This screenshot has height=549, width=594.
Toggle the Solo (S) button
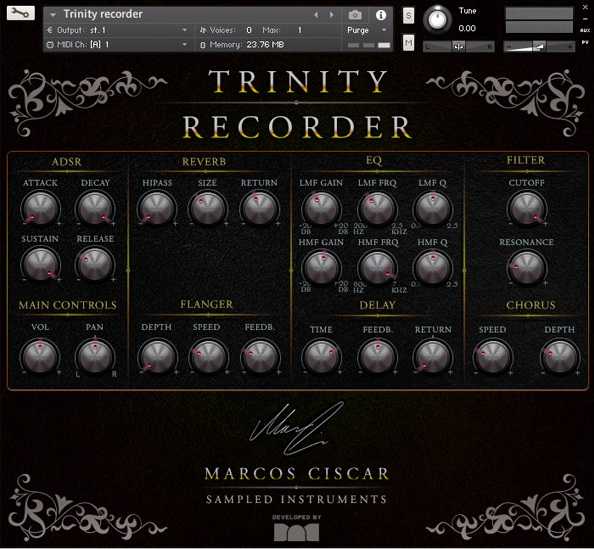(x=408, y=16)
